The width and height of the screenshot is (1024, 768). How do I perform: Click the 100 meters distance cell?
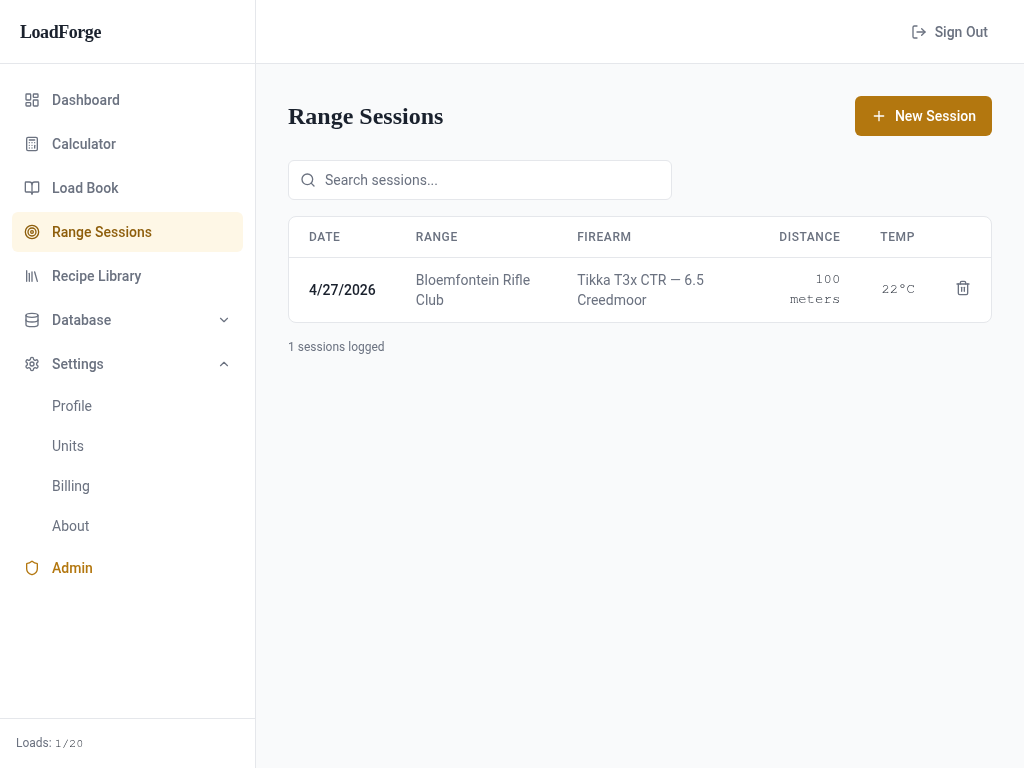(x=814, y=289)
